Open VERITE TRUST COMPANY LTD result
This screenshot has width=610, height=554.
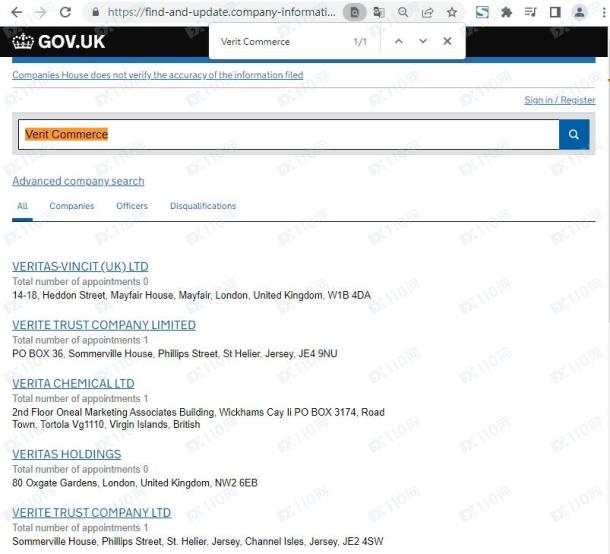click(x=91, y=512)
